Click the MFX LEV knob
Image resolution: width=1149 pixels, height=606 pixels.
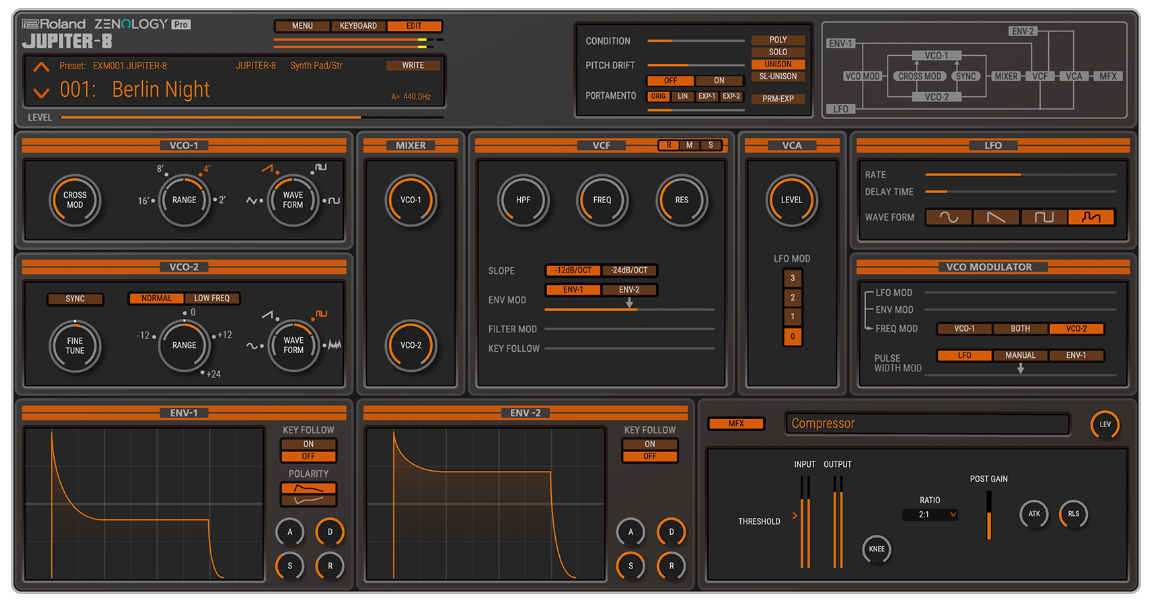point(1105,424)
